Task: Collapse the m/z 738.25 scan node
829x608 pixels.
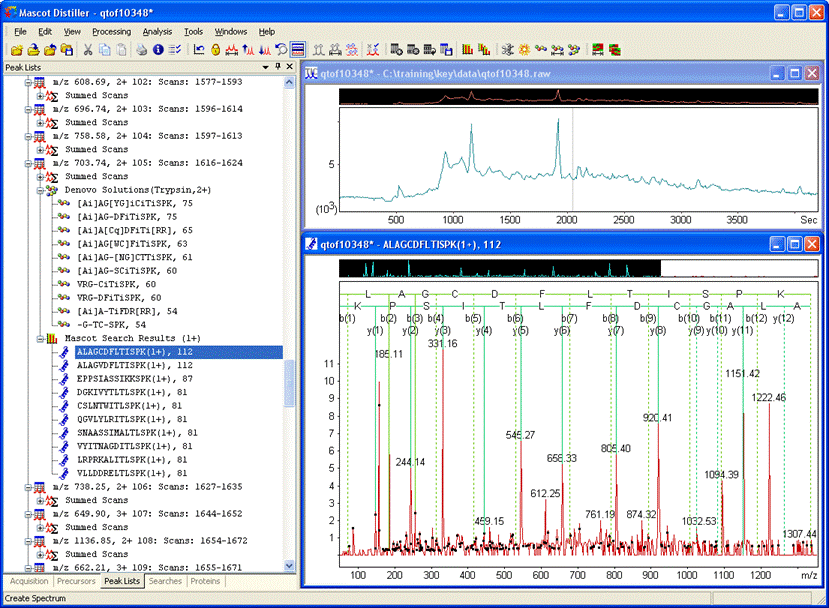Action: (x=28, y=487)
